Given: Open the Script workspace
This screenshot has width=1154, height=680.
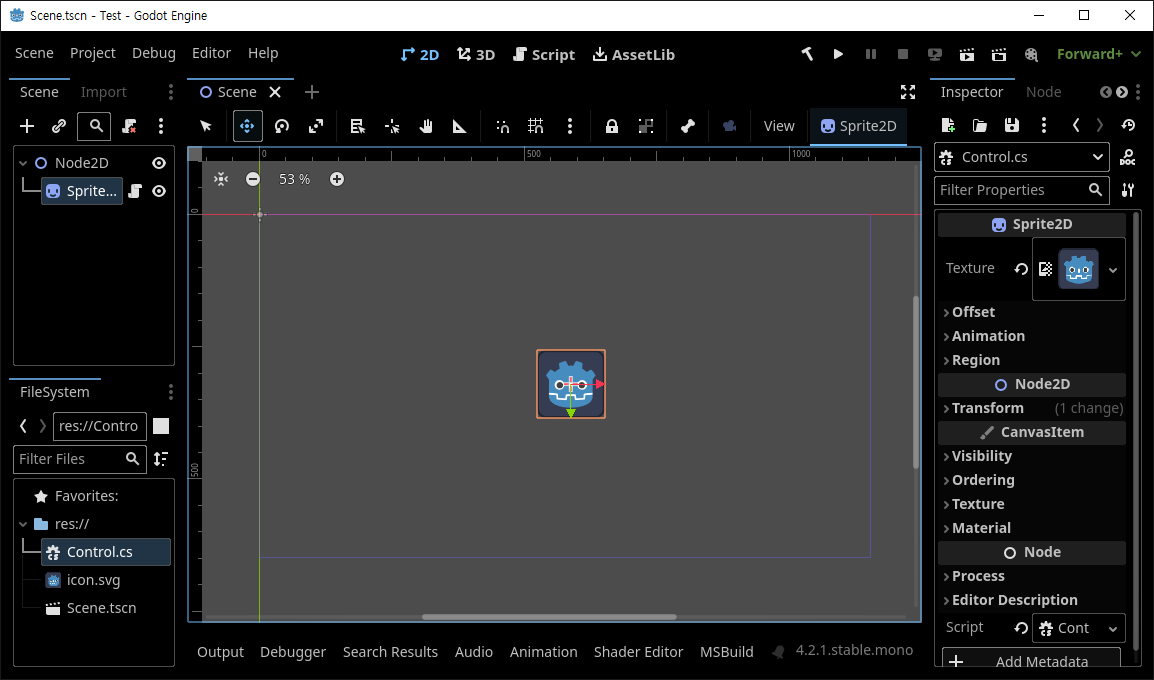Looking at the screenshot, I should tap(544, 54).
